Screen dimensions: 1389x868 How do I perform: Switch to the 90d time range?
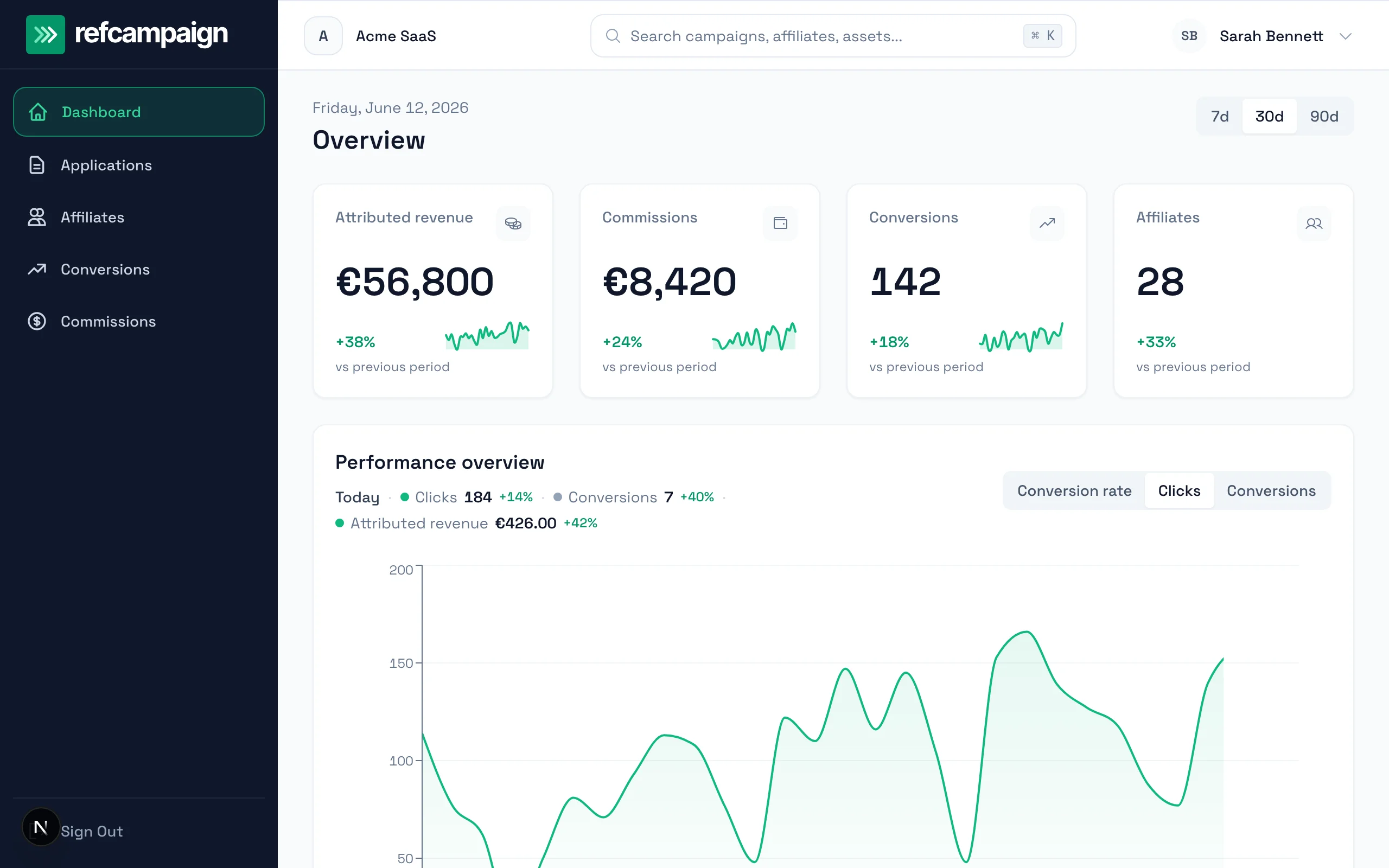(x=1323, y=116)
